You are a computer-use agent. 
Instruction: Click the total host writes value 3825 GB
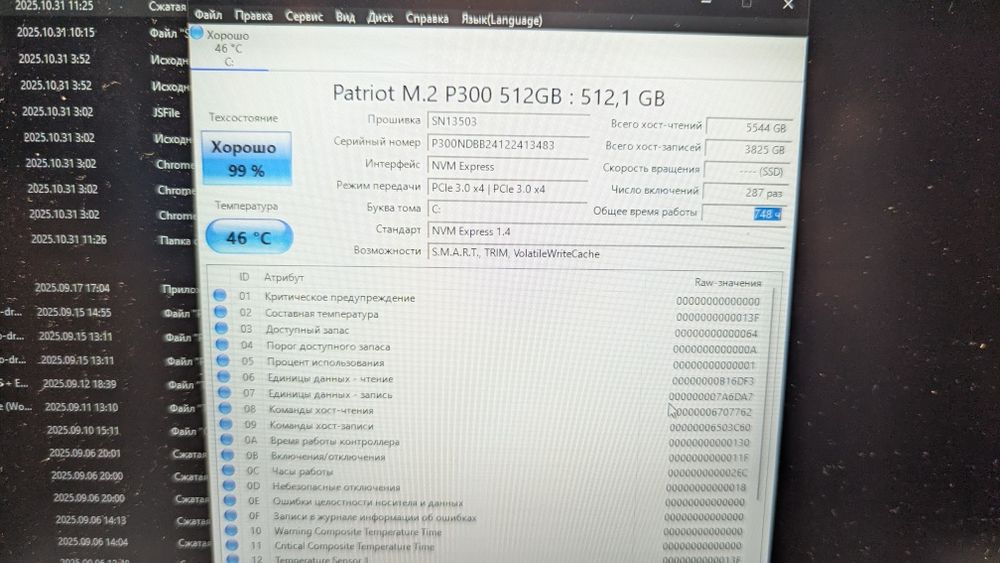coord(747,150)
